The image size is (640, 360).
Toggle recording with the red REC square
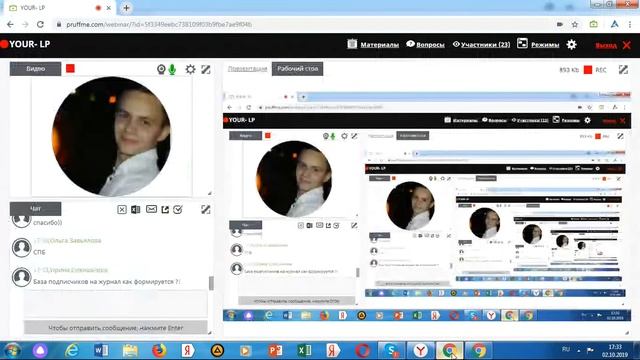pos(588,70)
